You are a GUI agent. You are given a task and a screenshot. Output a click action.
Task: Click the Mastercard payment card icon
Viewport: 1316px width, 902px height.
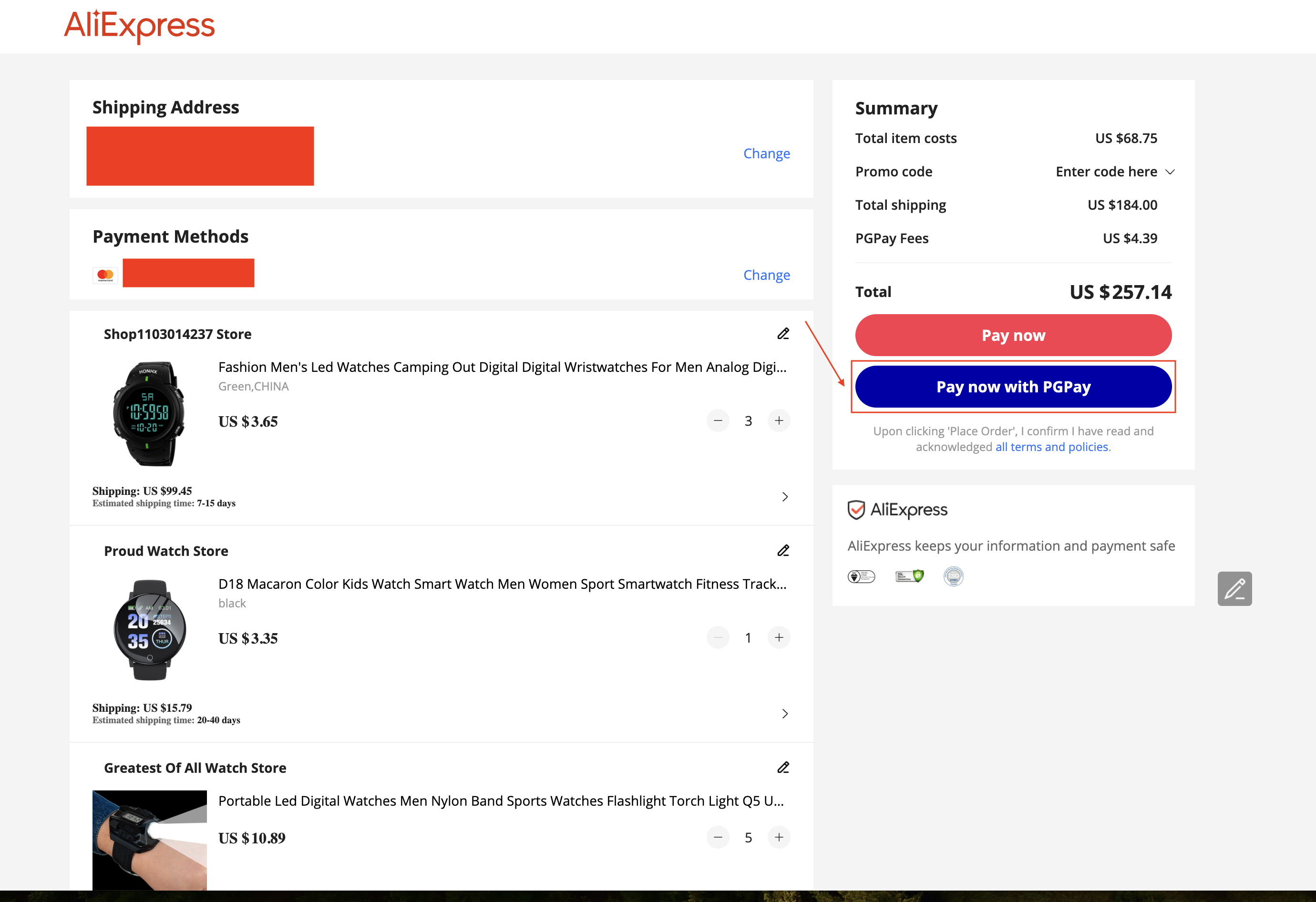pyautogui.click(x=105, y=275)
